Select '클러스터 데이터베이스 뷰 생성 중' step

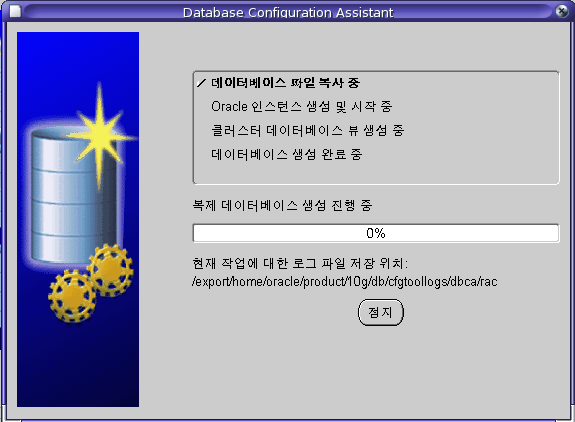(307, 131)
